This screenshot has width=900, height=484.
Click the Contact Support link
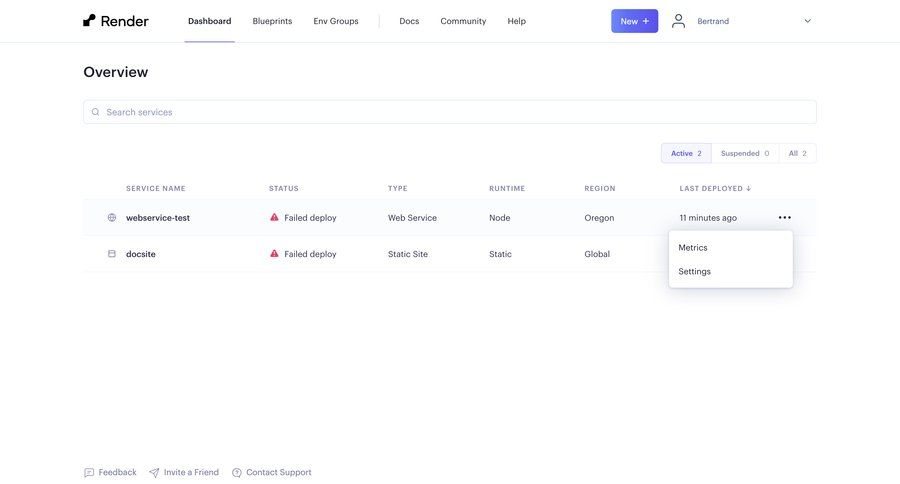278,472
